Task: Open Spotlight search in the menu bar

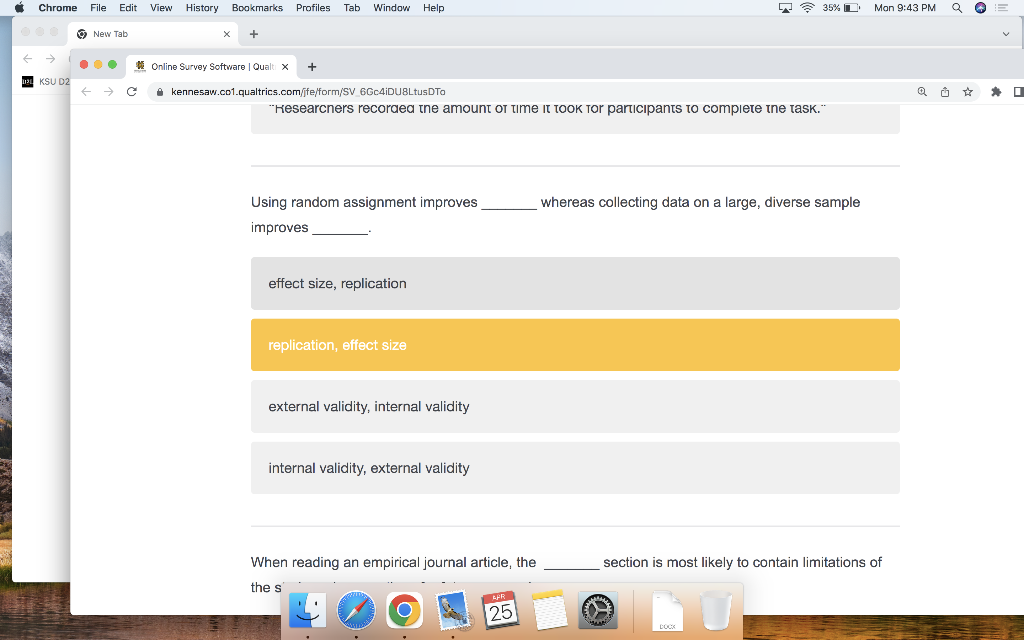Action: click(955, 8)
